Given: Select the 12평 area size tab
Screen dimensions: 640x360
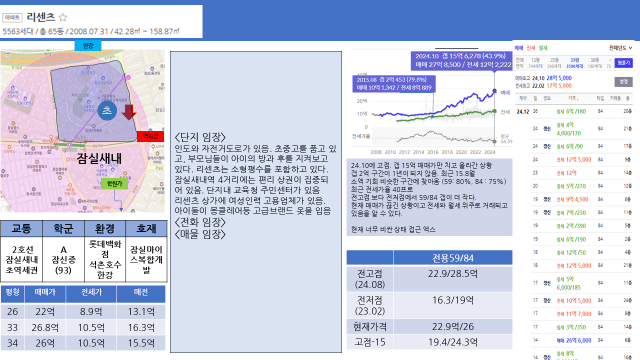Looking at the screenshot, I should [x=535, y=63].
